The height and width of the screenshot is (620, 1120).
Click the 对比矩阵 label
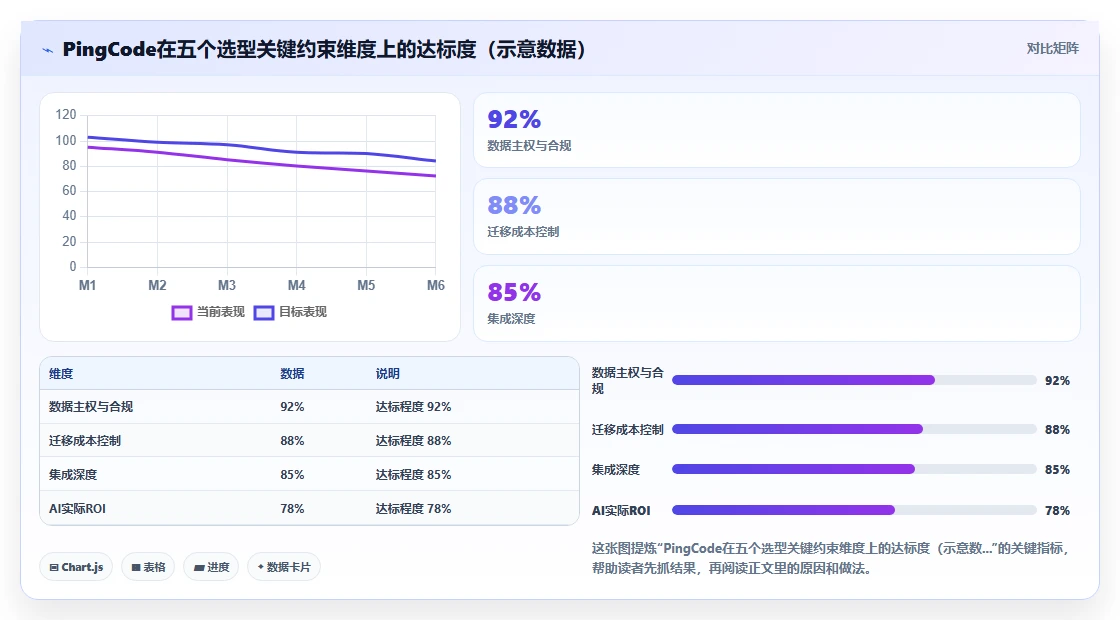tap(1052, 49)
